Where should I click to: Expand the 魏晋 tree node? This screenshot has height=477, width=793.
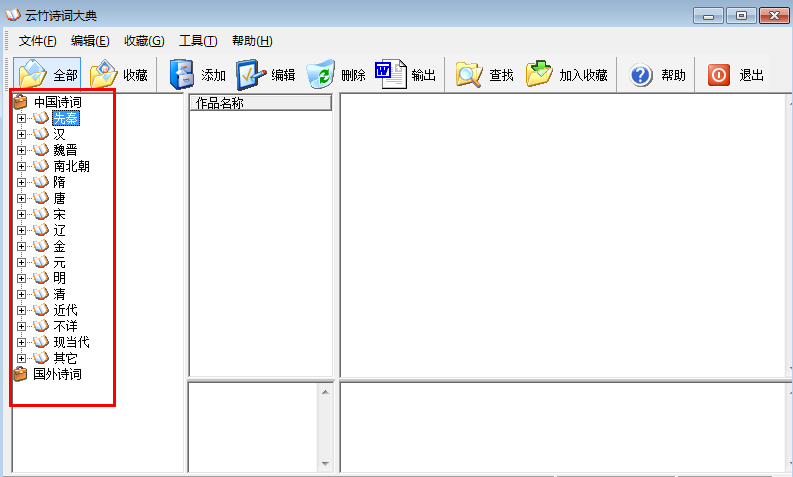(21, 150)
